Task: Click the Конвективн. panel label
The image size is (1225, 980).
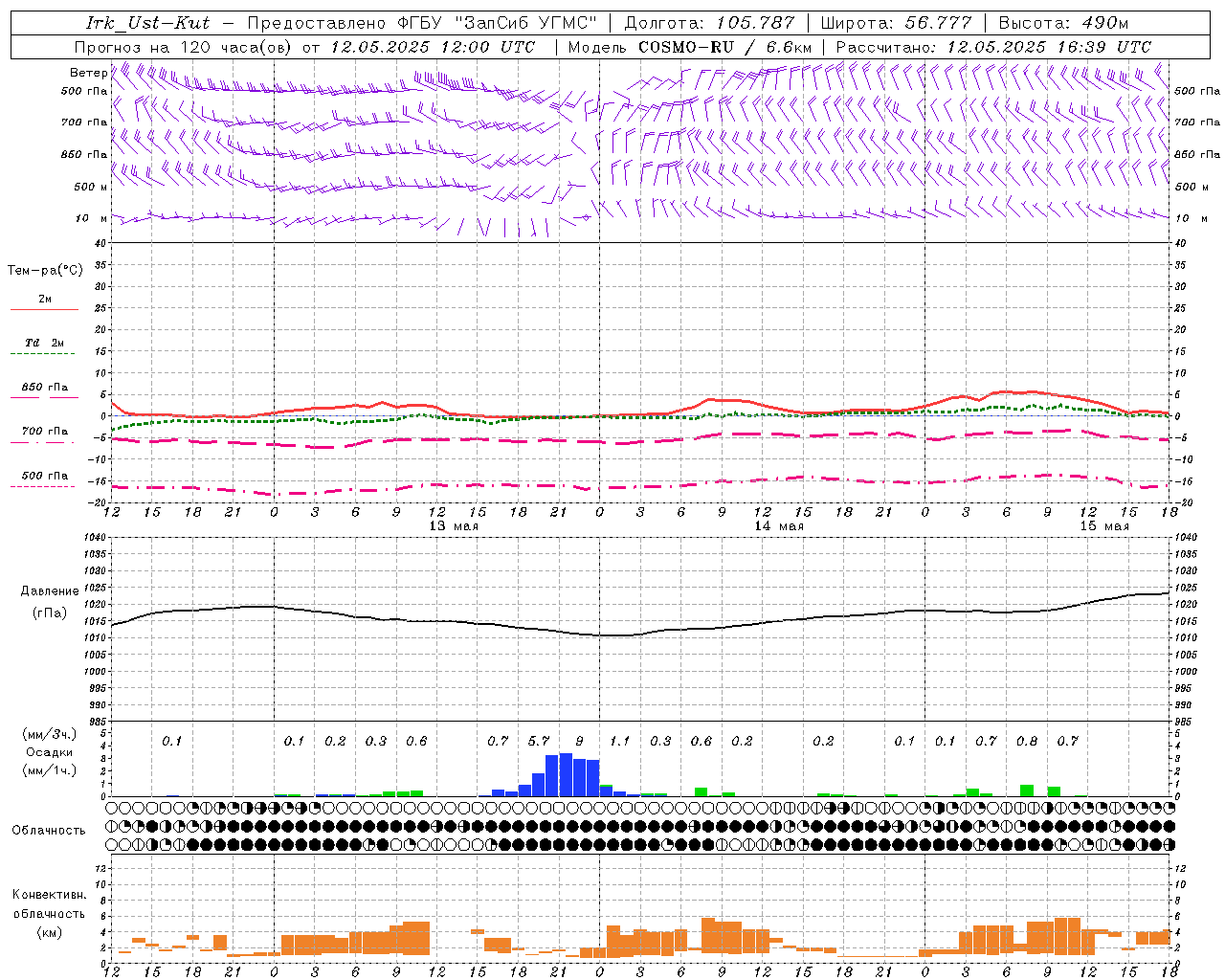Action: point(49,895)
